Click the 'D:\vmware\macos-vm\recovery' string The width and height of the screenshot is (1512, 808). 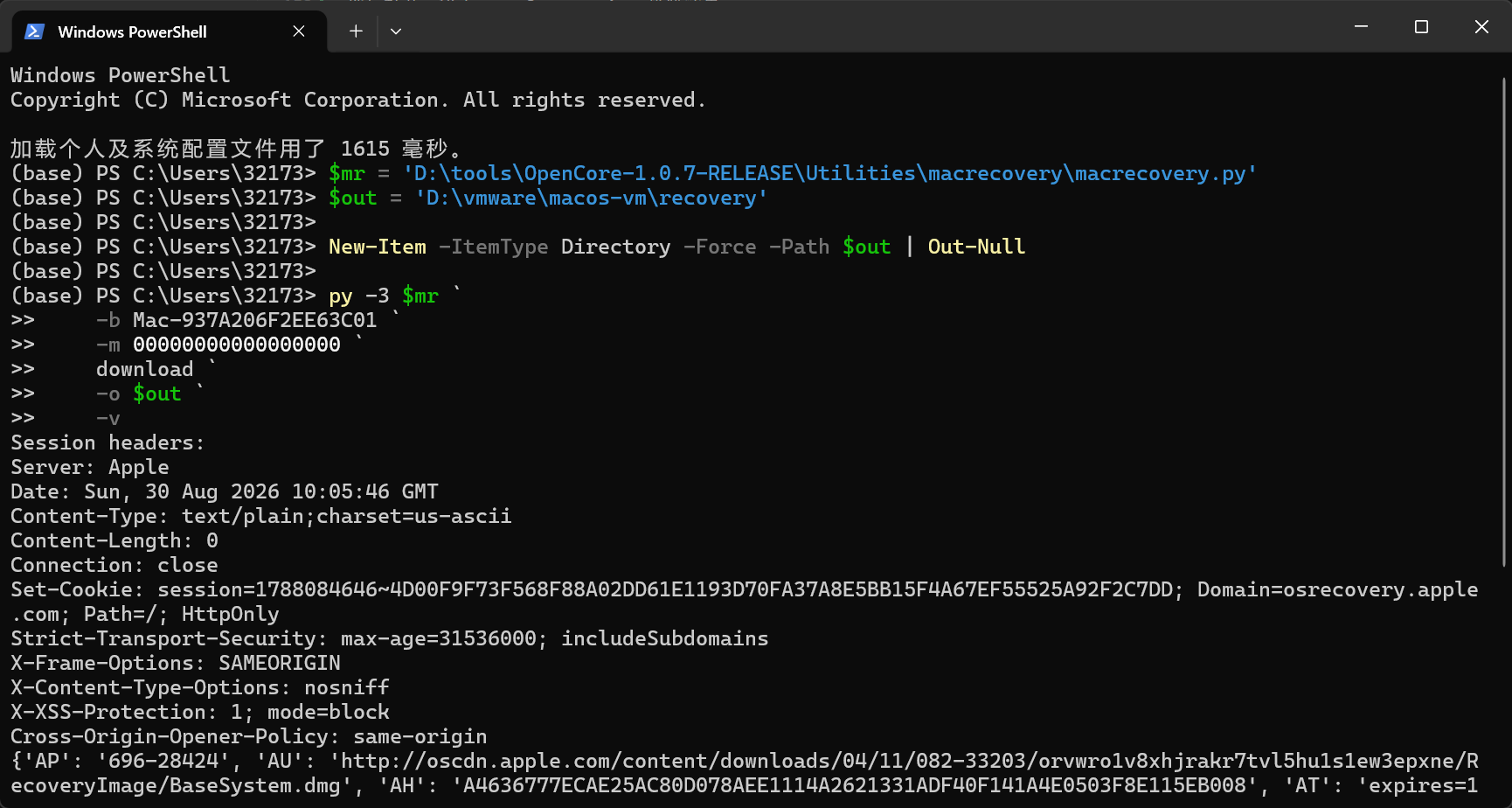tap(592, 198)
